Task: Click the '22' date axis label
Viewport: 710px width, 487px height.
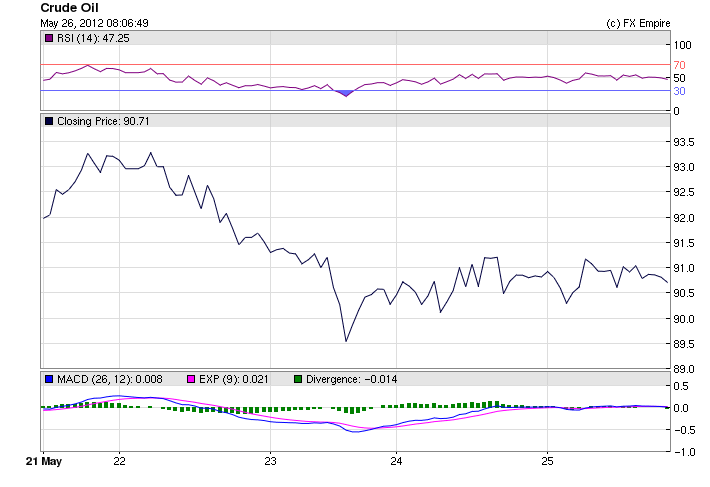Action: (x=120, y=461)
